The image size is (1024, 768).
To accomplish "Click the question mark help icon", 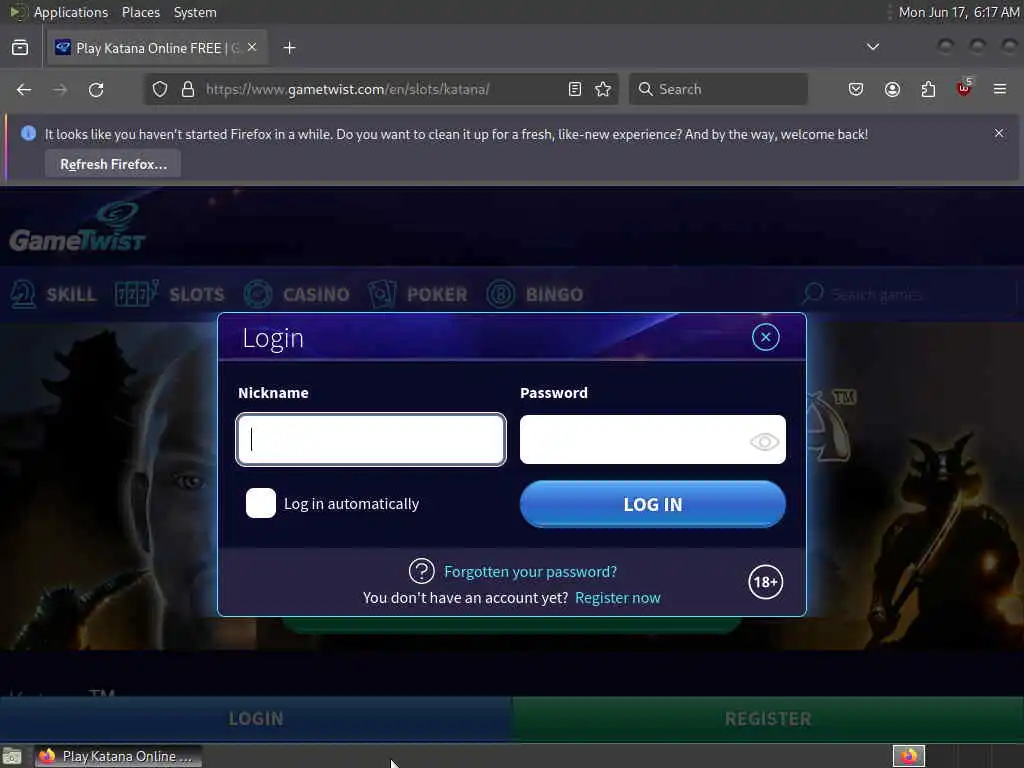I will pos(421,571).
